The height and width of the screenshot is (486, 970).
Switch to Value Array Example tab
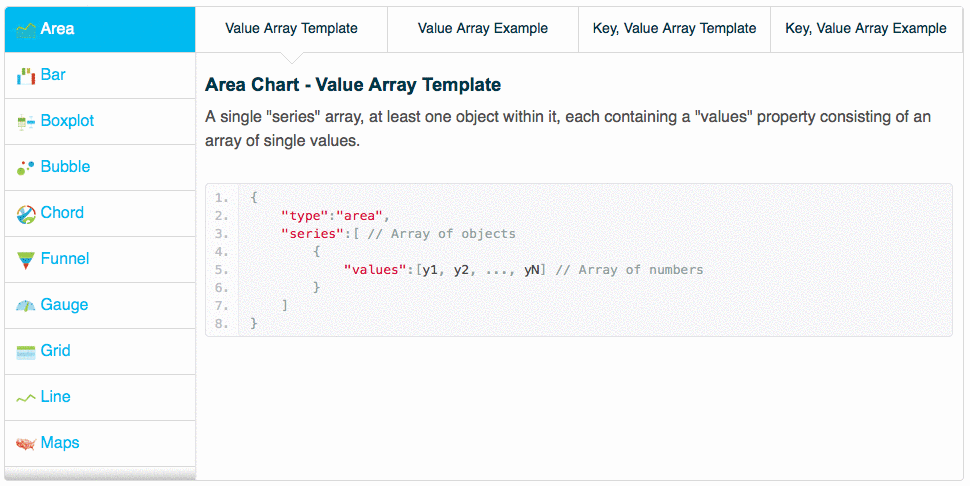tap(483, 29)
